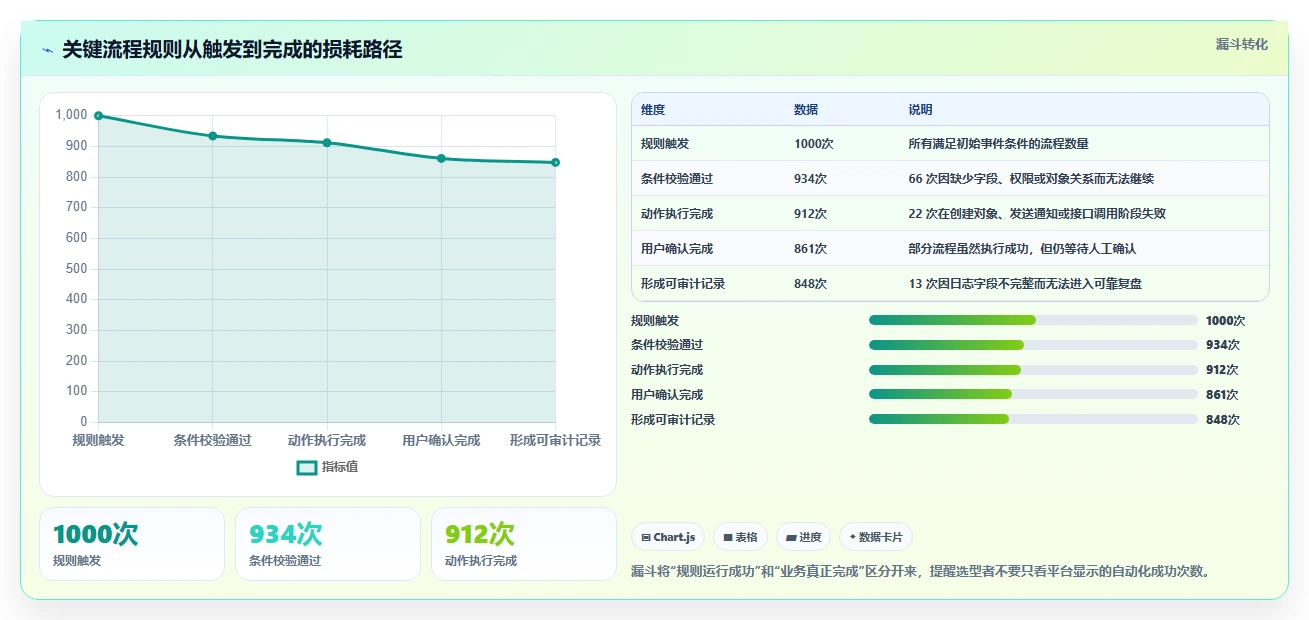Click the description starting with 22 次在创建对象
This screenshot has width=1309, height=620.
[x=1037, y=214]
